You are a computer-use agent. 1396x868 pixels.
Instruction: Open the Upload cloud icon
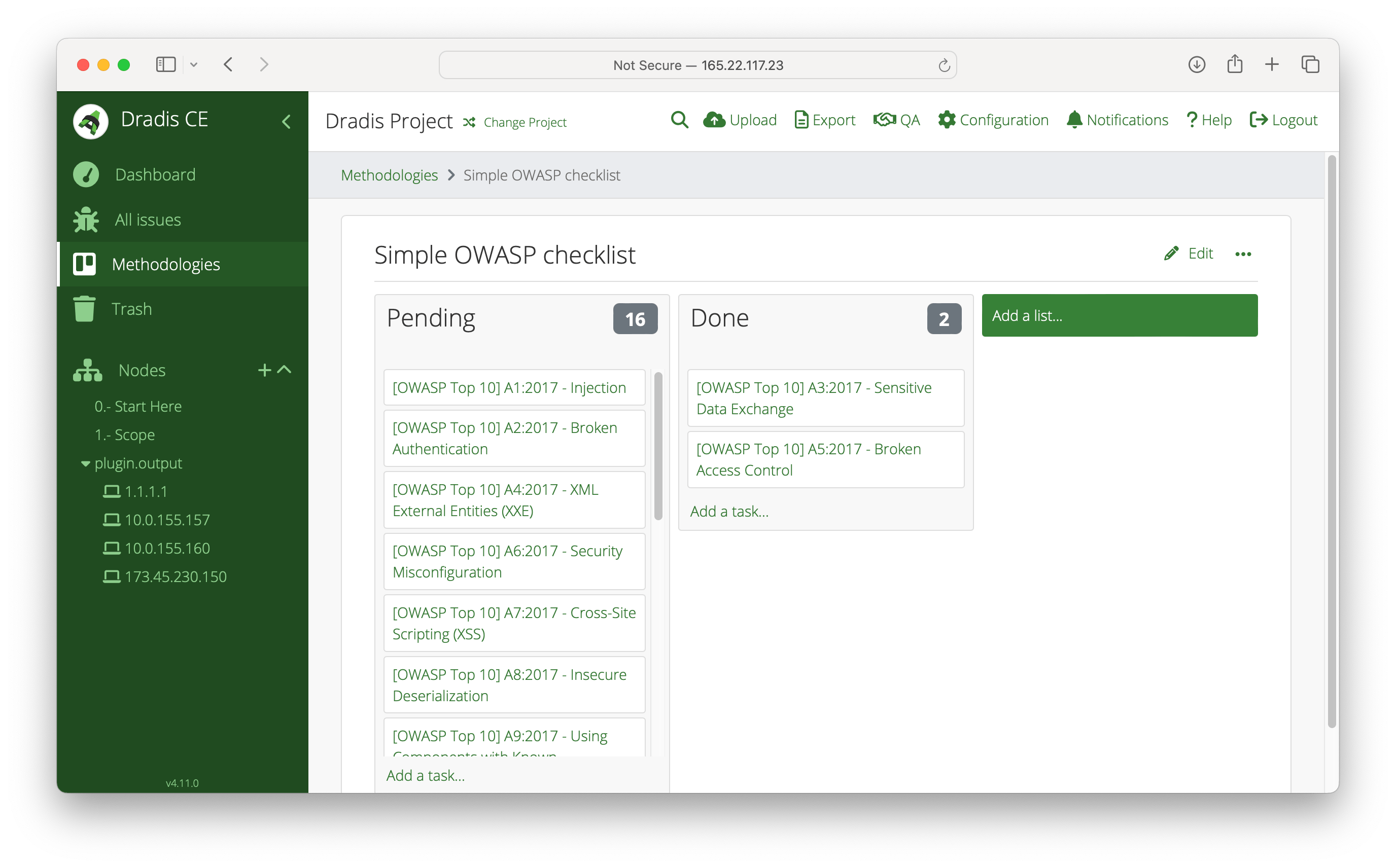tap(714, 120)
